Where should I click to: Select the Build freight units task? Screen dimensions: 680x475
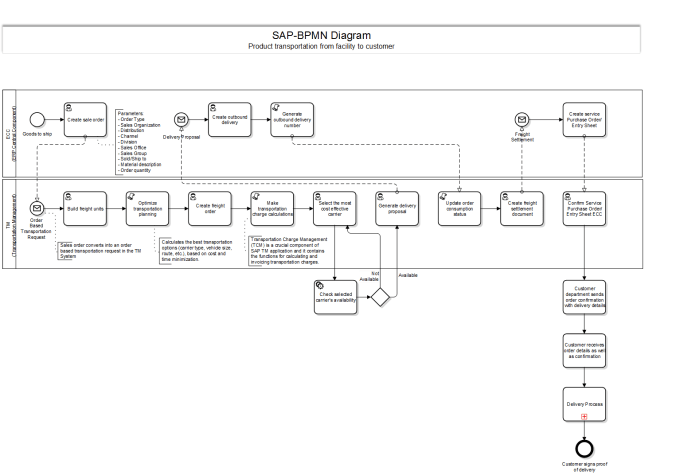pyautogui.click(x=85, y=209)
